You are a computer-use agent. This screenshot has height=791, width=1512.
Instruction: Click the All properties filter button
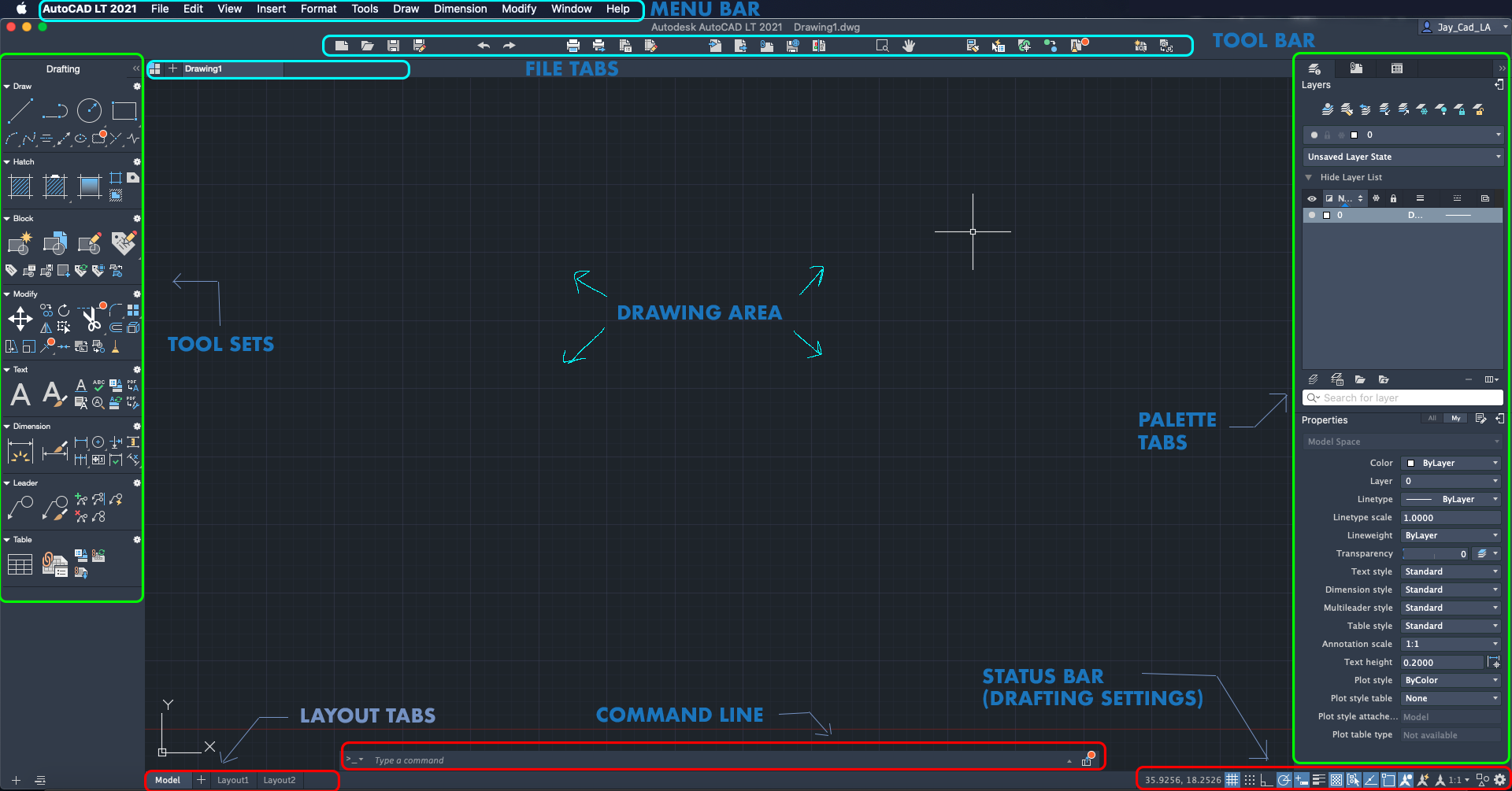[1432, 419]
